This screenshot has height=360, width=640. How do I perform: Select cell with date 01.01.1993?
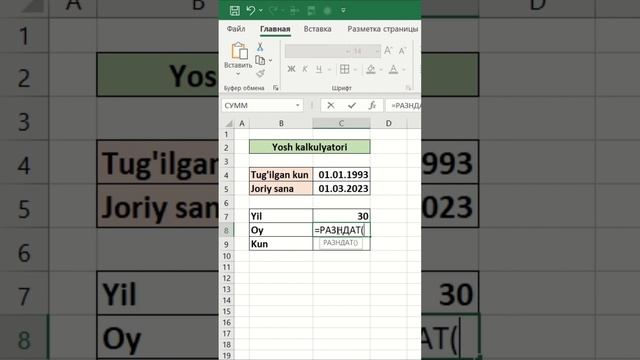pos(342,175)
